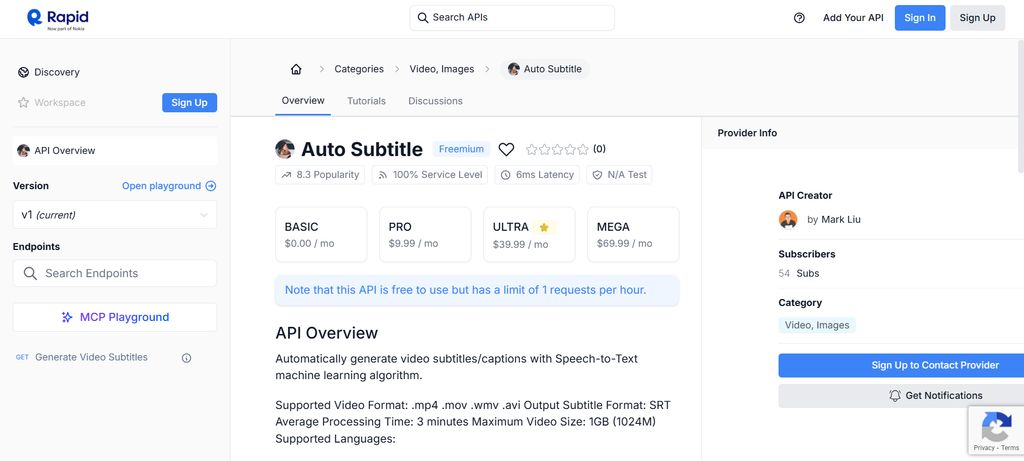Click the popularity trend icon
This screenshot has height=461, width=1024.
click(286, 175)
